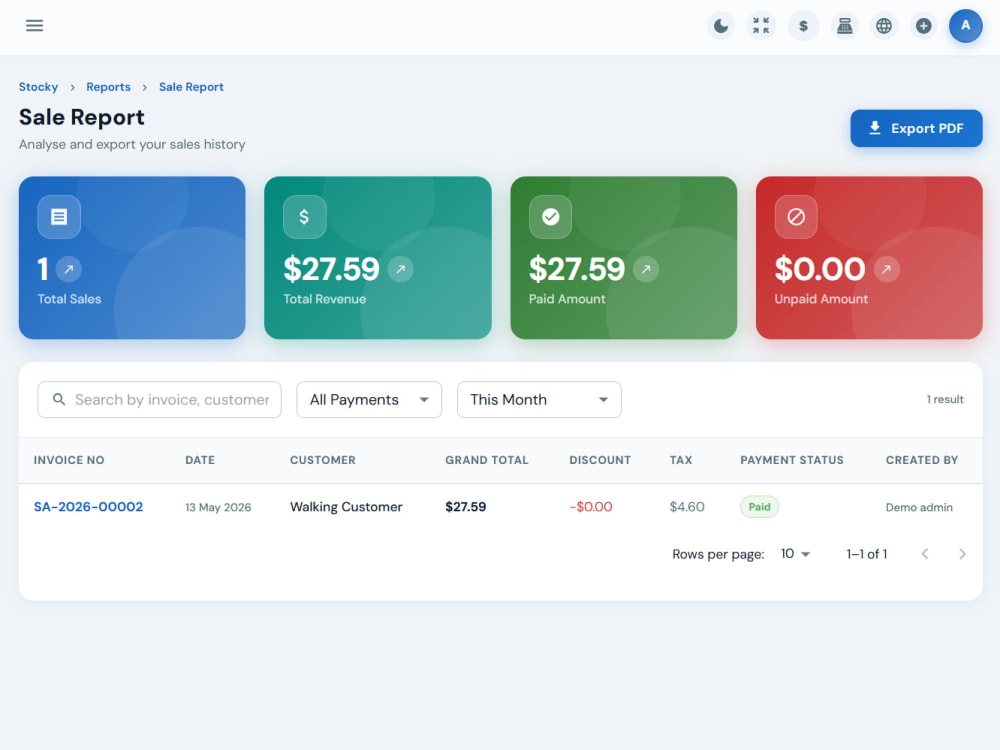
Task: Click the 1 result count text
Action: (945, 399)
